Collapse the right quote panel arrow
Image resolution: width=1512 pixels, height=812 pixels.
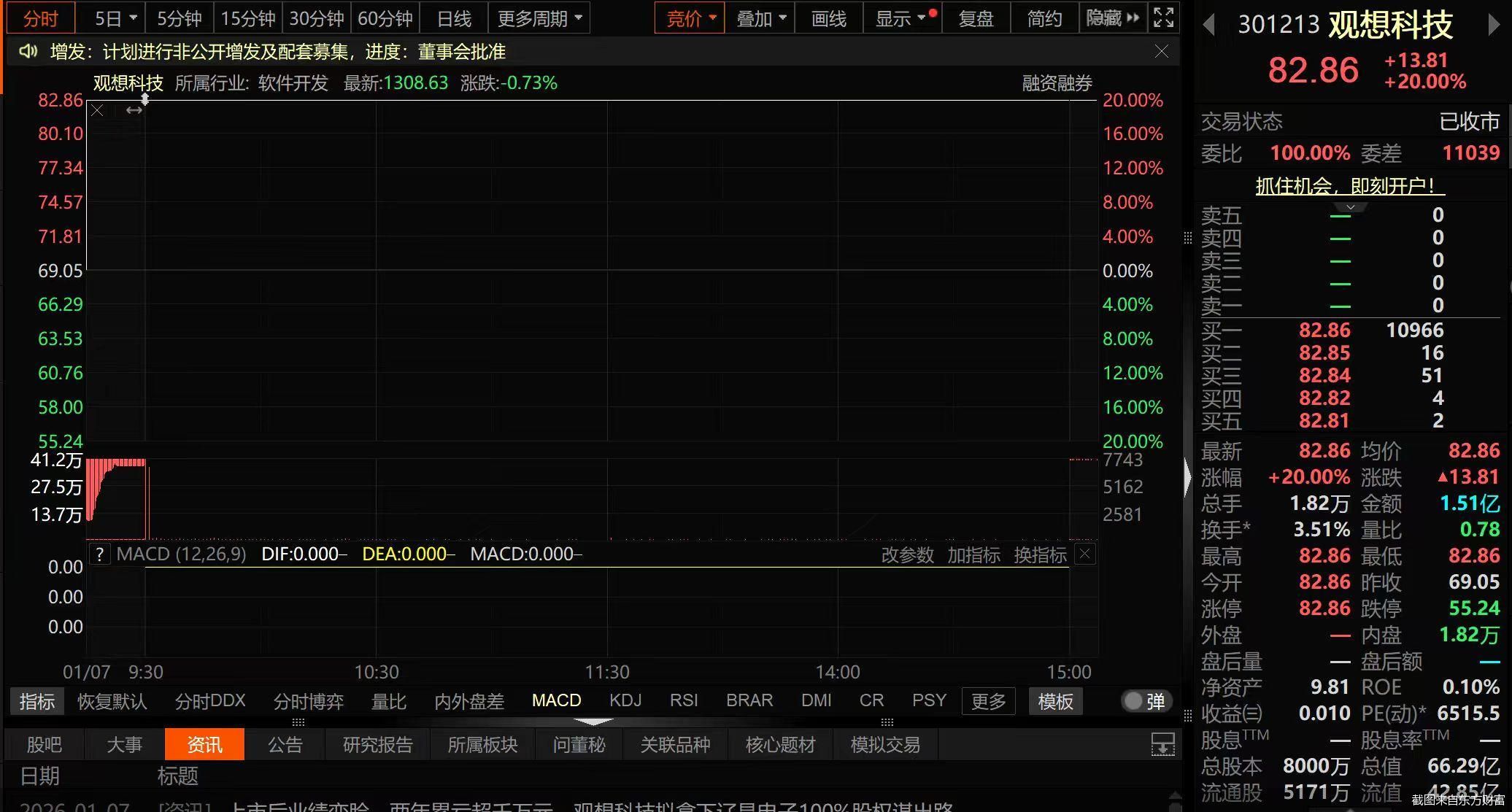[x=1187, y=478]
